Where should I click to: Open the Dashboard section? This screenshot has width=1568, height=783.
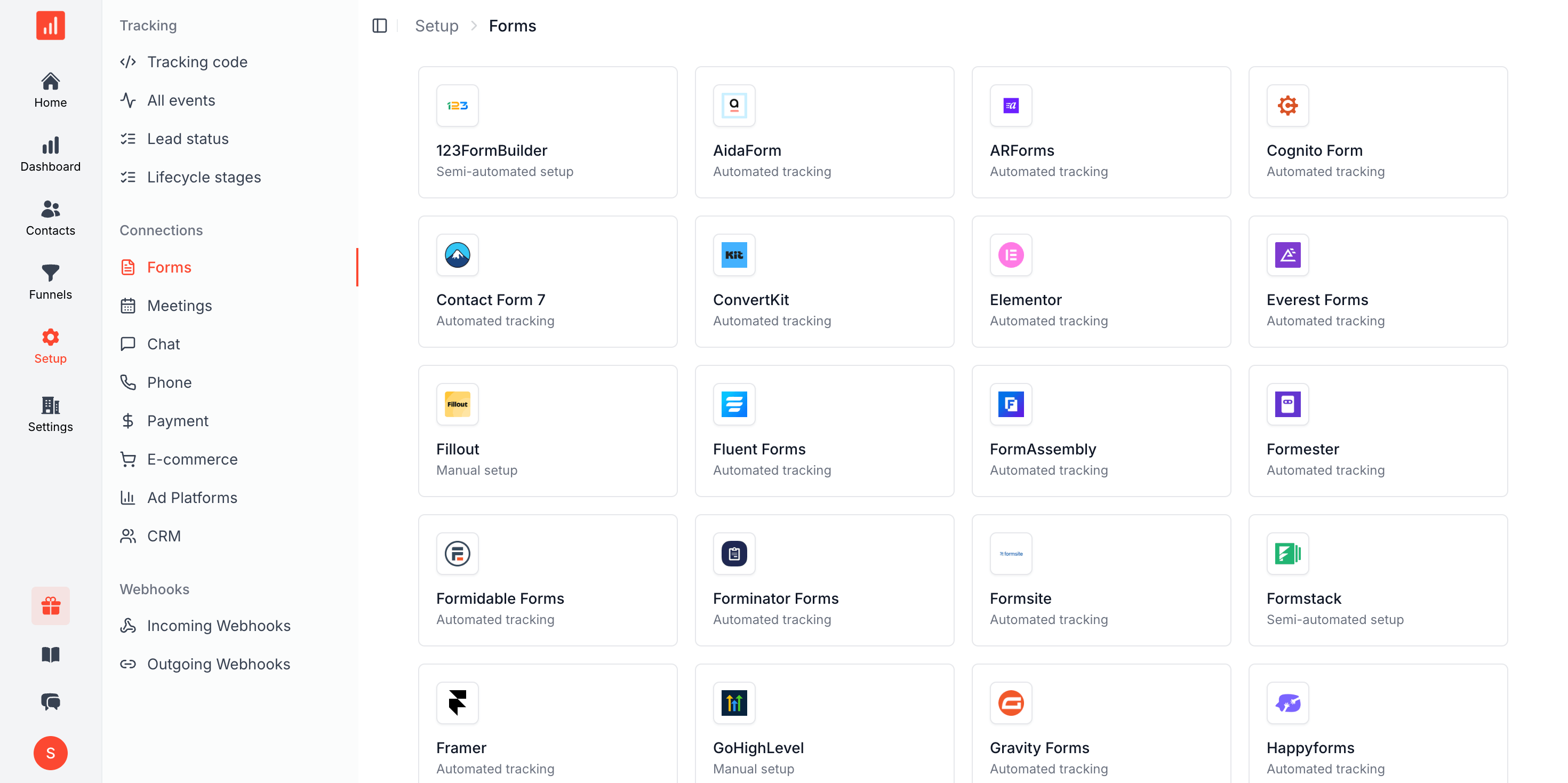51,154
